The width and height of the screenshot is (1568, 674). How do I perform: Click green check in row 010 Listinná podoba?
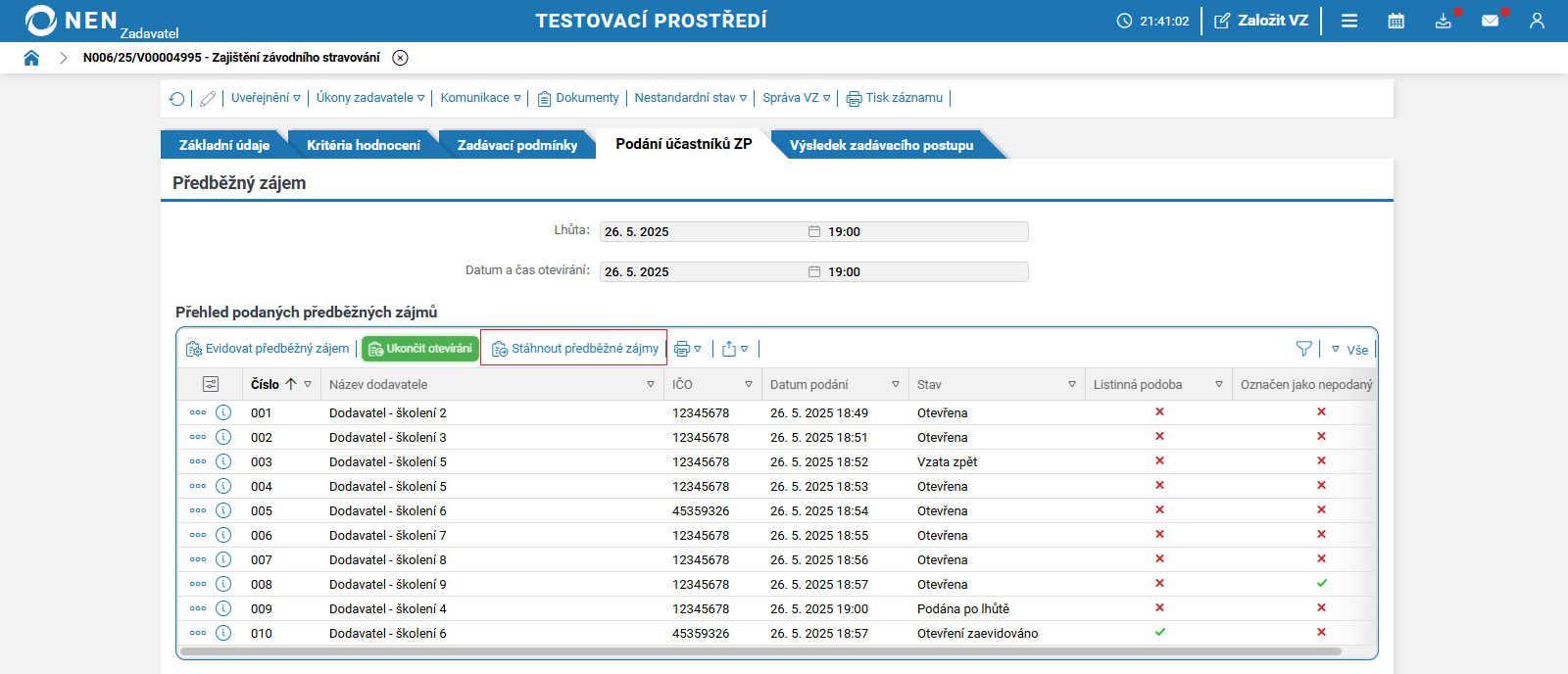point(1159,632)
